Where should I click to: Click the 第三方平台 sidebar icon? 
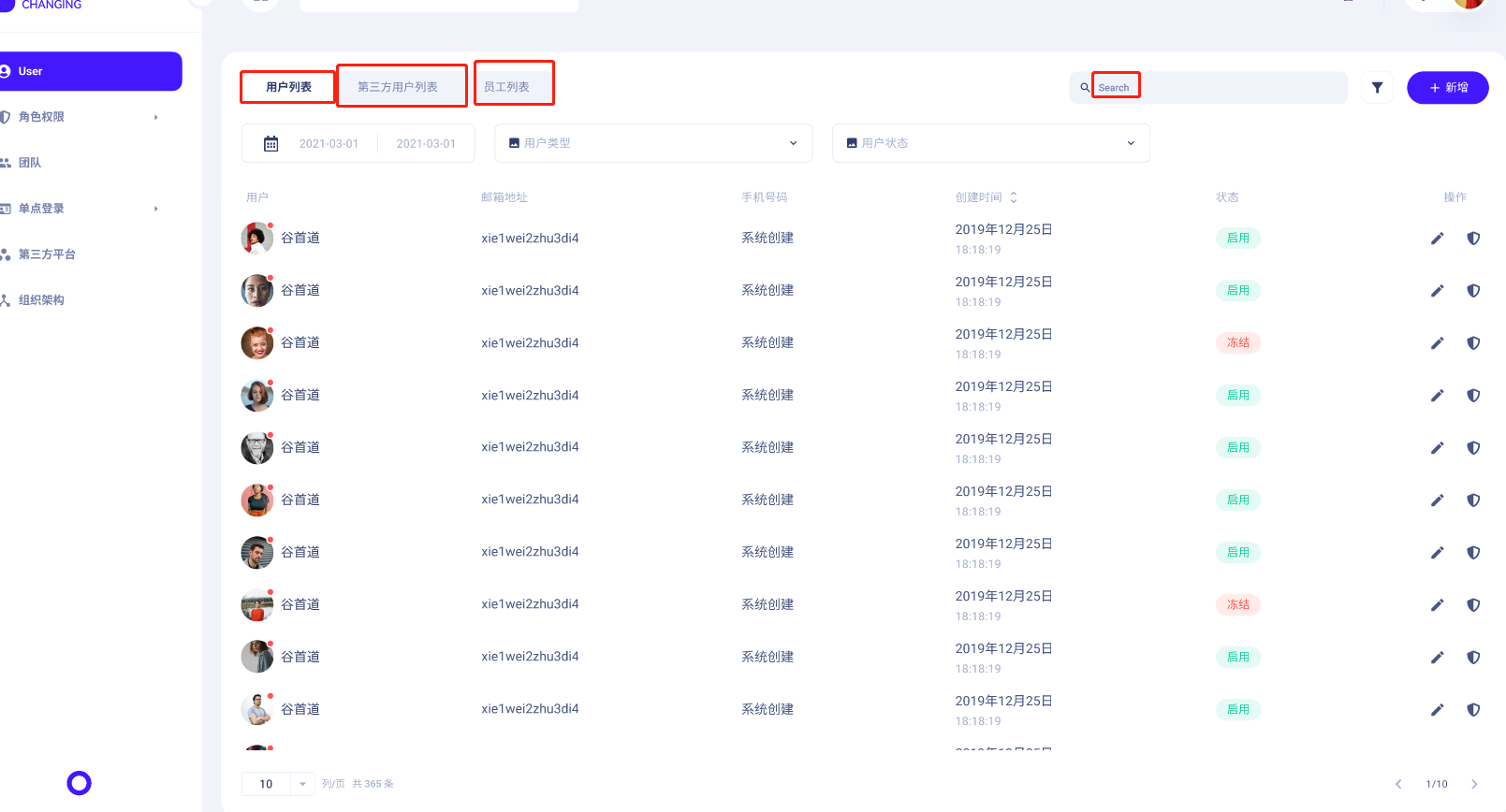(6, 254)
